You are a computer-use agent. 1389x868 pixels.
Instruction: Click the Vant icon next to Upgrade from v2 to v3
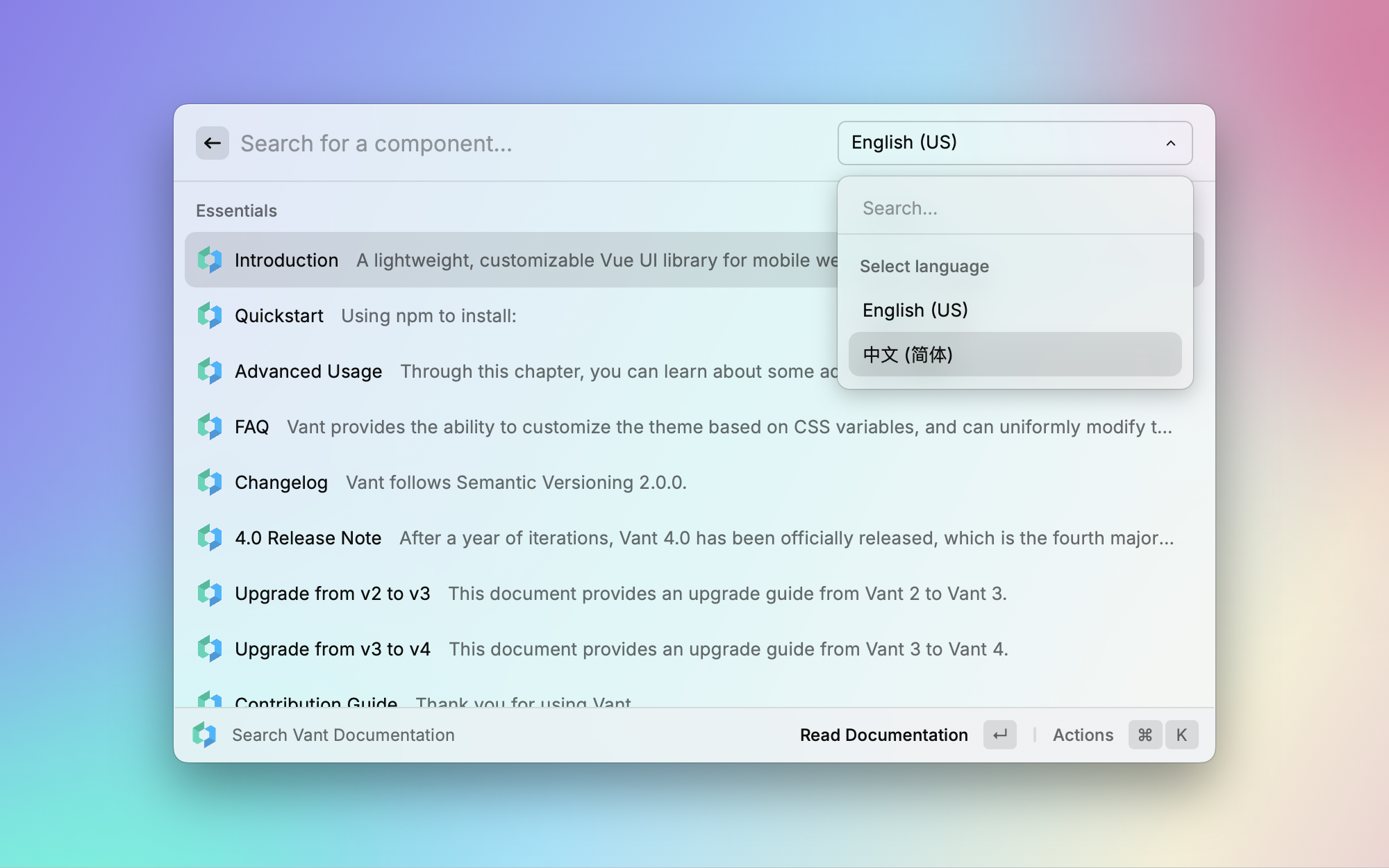point(209,593)
